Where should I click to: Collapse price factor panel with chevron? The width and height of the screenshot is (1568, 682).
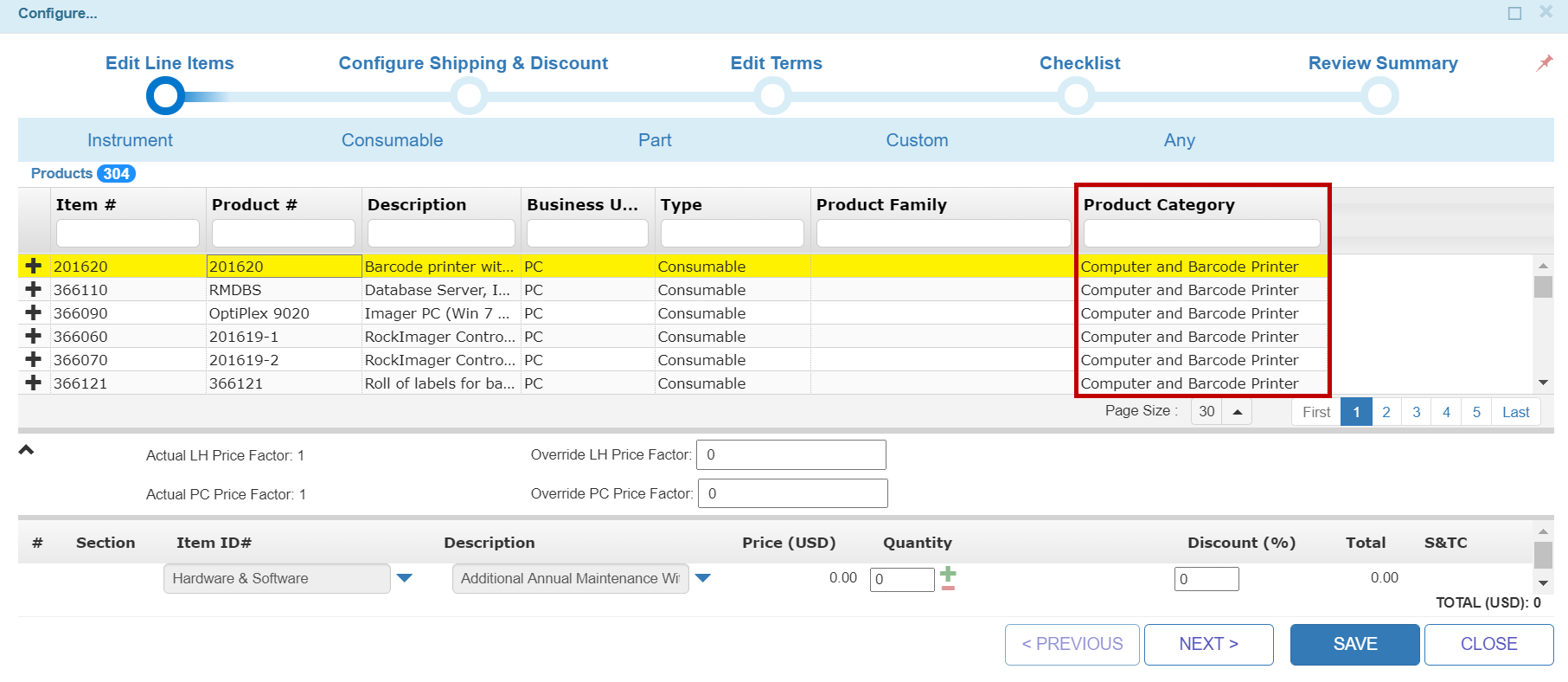(x=27, y=450)
